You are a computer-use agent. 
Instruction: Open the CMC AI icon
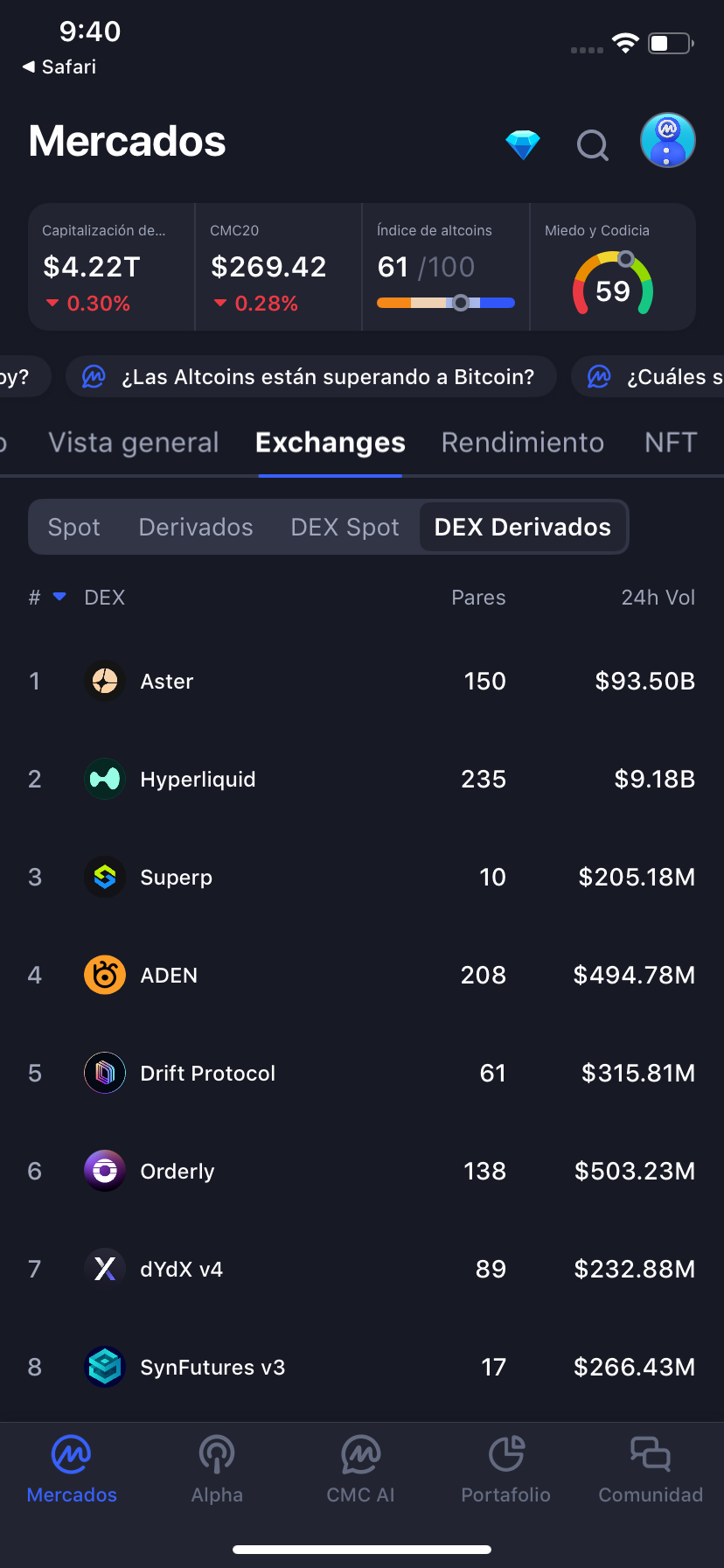[x=360, y=1454]
